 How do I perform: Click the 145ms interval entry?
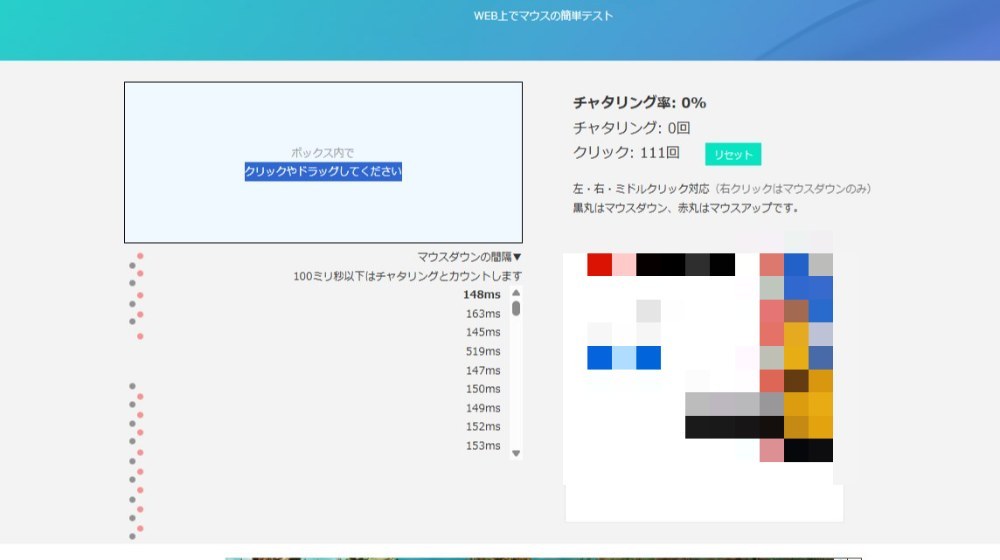coord(483,332)
